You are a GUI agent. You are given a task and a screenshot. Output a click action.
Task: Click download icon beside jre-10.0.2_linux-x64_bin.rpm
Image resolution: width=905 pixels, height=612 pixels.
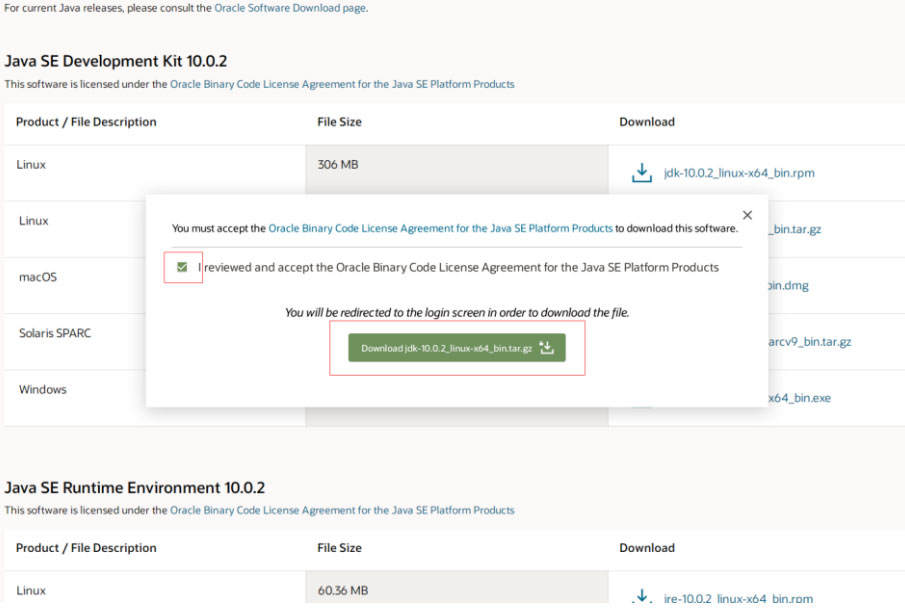[641, 597]
